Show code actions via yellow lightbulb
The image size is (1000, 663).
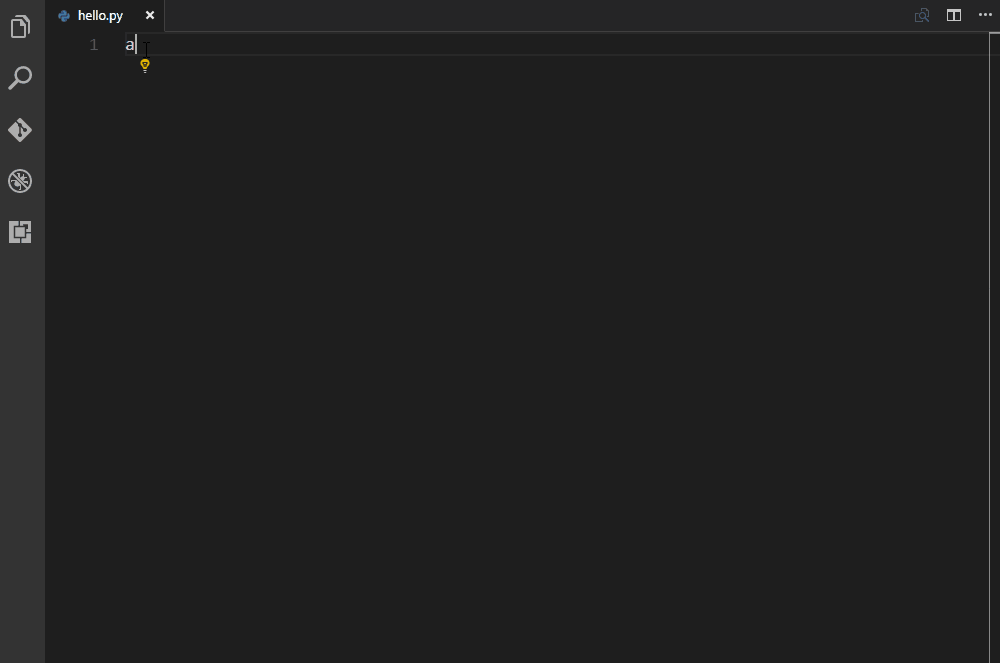[x=145, y=66]
